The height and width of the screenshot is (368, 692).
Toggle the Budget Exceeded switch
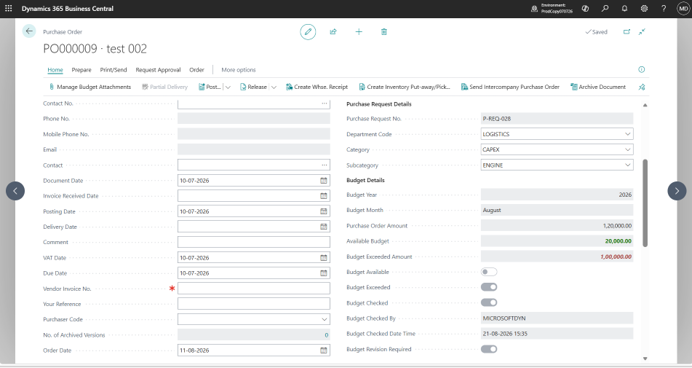pos(489,287)
